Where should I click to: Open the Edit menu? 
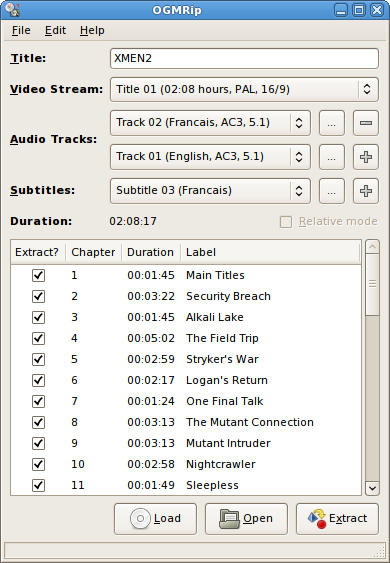pyautogui.click(x=55, y=31)
